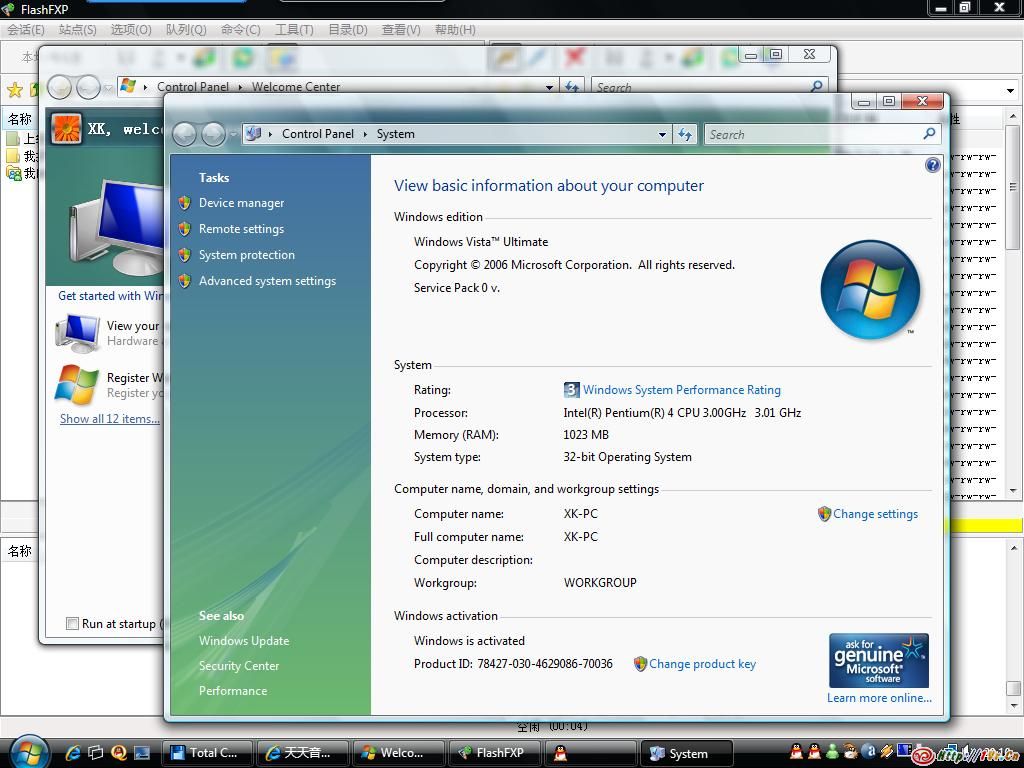Click the refresh button beside address bar

coord(685,134)
